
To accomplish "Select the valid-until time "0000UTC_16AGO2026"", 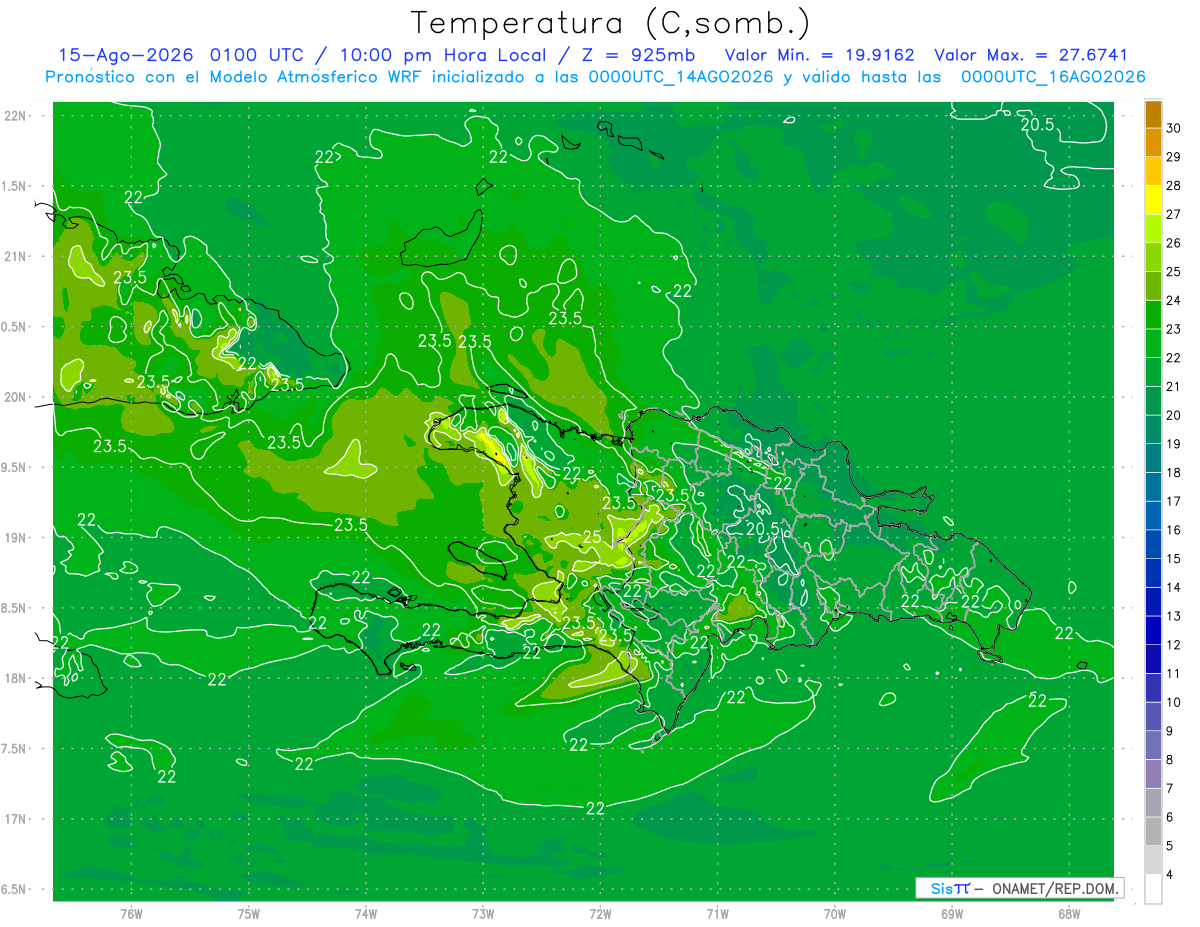I will pyautogui.click(x=1053, y=77).
